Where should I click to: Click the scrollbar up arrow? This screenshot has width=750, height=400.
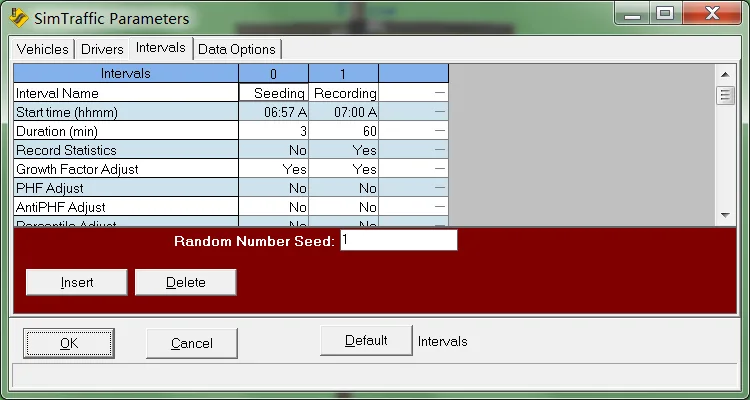(725, 74)
